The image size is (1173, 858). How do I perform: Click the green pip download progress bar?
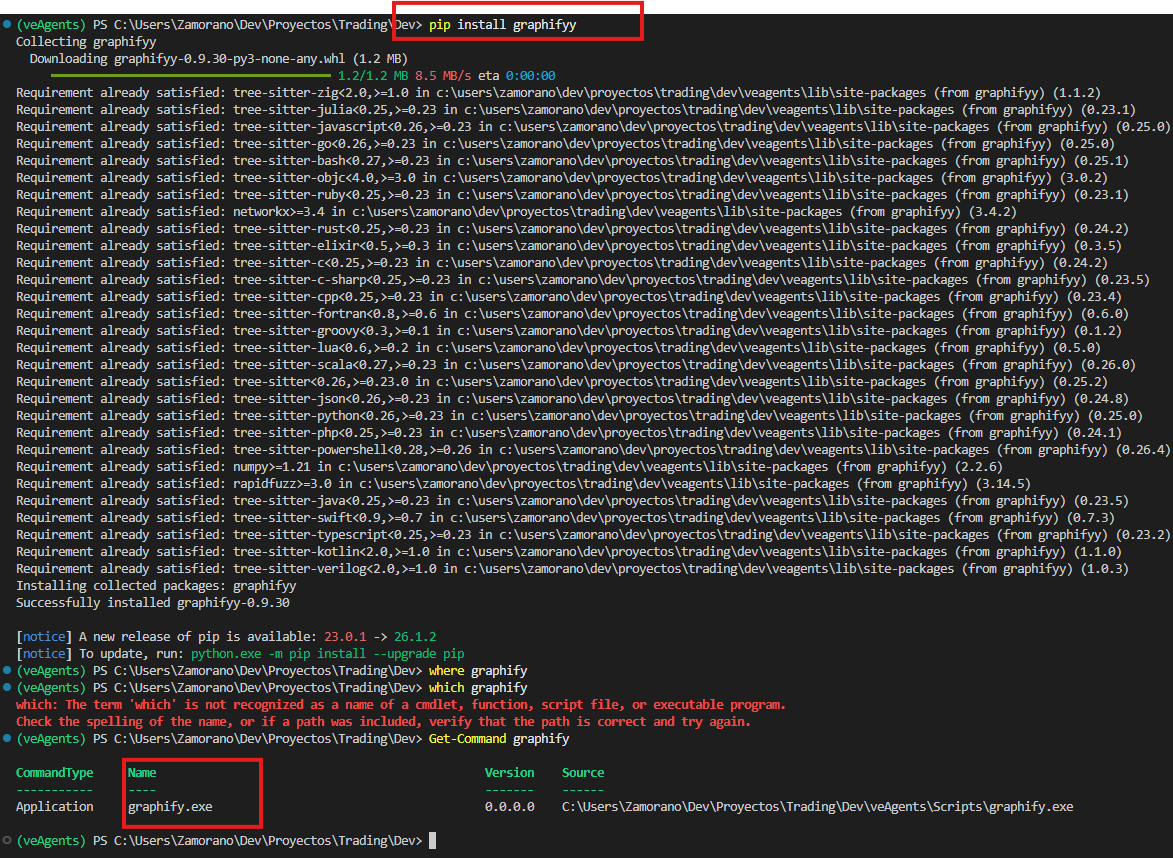point(191,76)
